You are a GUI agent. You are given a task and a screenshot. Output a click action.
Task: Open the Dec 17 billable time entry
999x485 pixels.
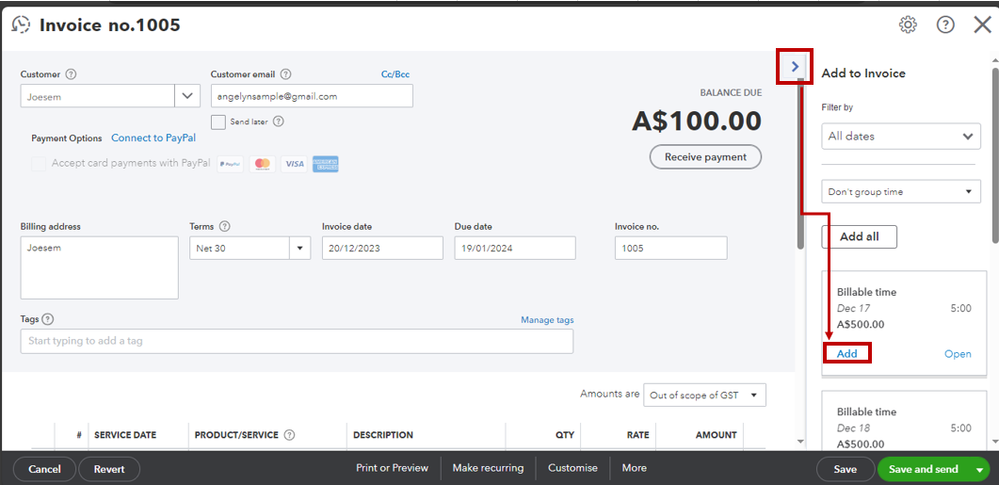pos(958,354)
